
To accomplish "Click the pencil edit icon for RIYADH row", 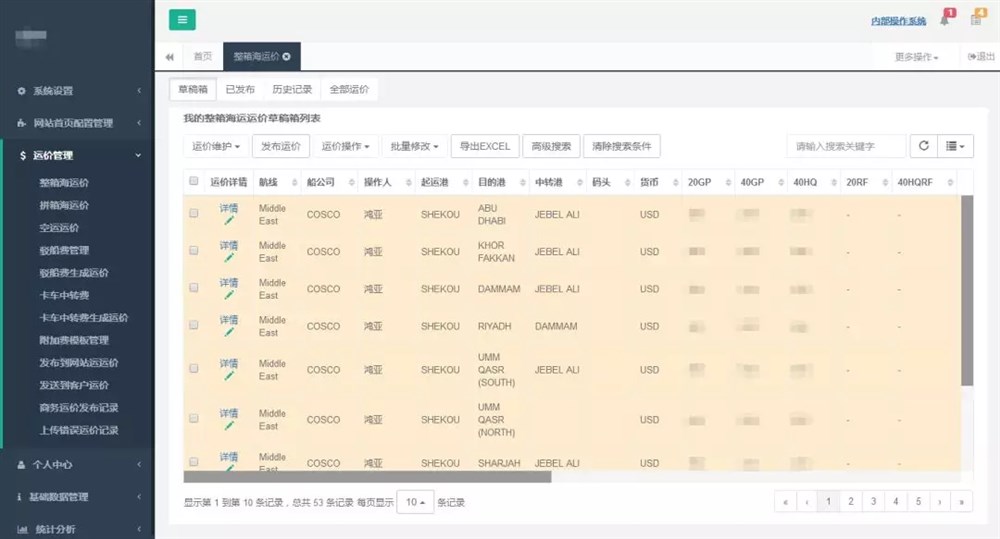I will coord(229,332).
